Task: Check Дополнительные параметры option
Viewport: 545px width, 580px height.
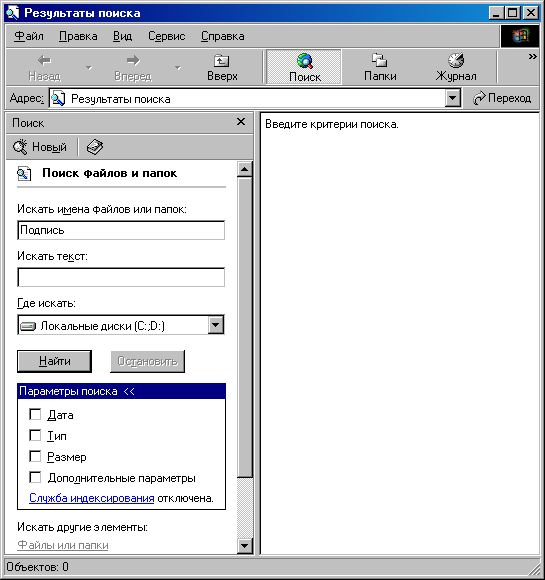Action: [35, 478]
